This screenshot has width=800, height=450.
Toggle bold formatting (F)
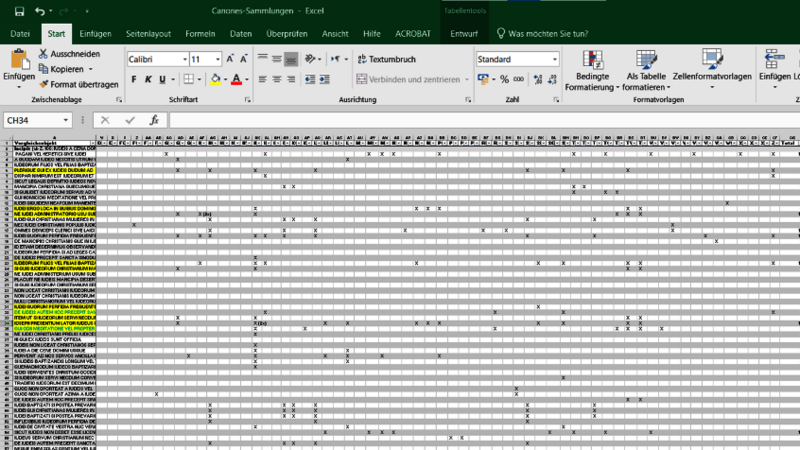coord(134,79)
